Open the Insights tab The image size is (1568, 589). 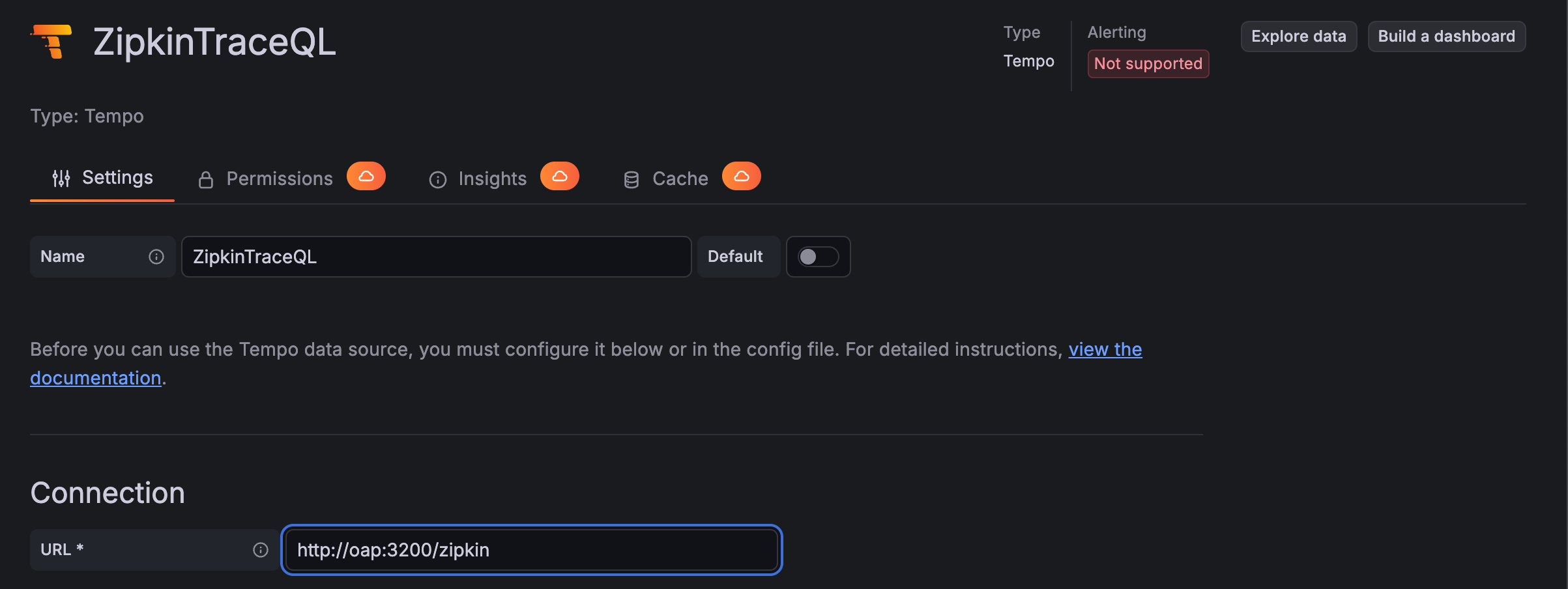pyautogui.click(x=492, y=178)
